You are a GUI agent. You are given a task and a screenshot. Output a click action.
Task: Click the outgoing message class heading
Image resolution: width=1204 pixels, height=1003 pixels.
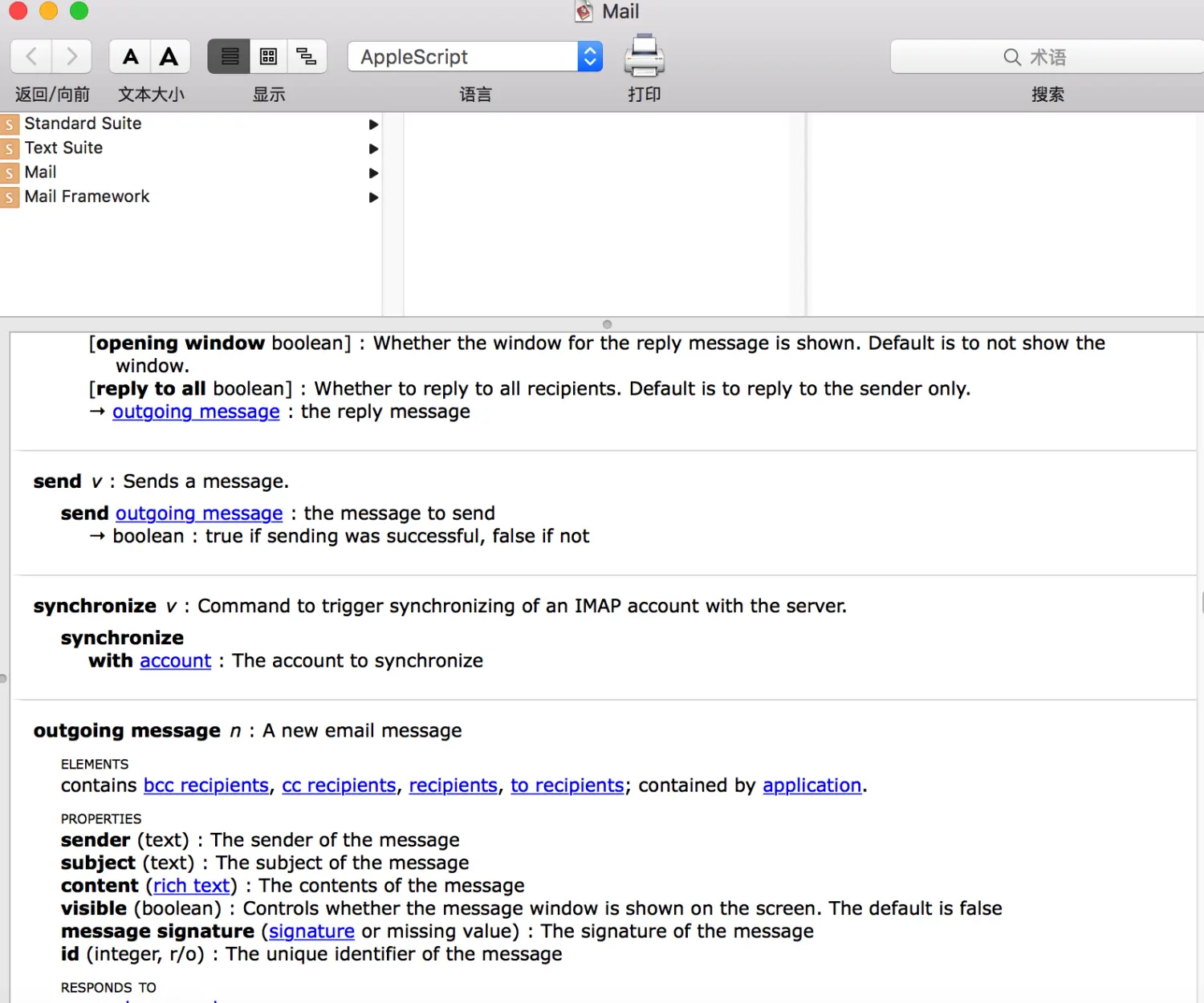tap(247, 731)
